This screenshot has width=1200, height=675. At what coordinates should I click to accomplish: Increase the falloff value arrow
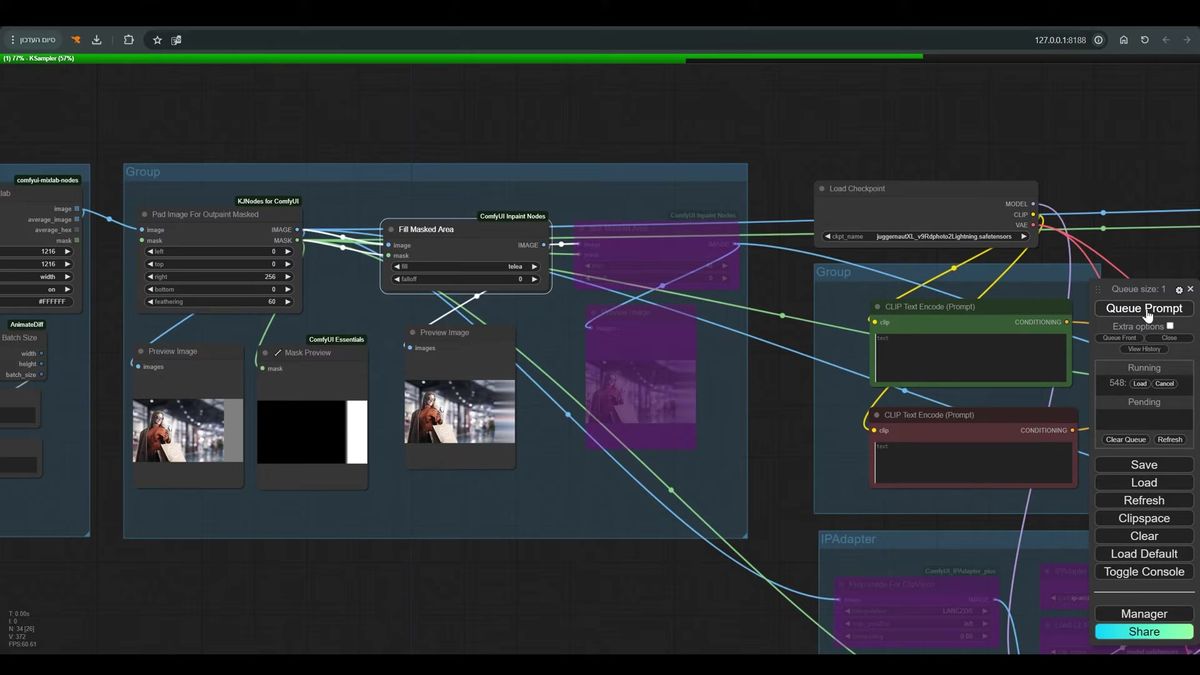coord(534,279)
